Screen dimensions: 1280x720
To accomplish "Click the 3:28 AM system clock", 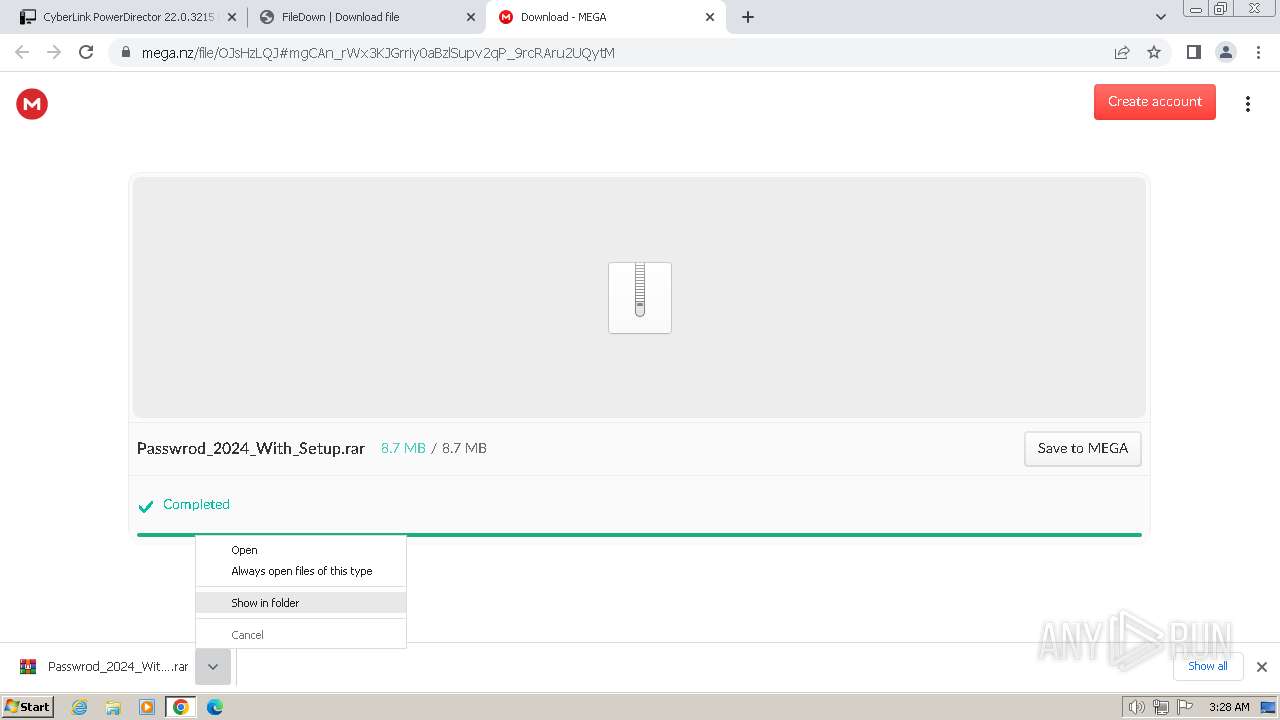I will coord(1229,707).
